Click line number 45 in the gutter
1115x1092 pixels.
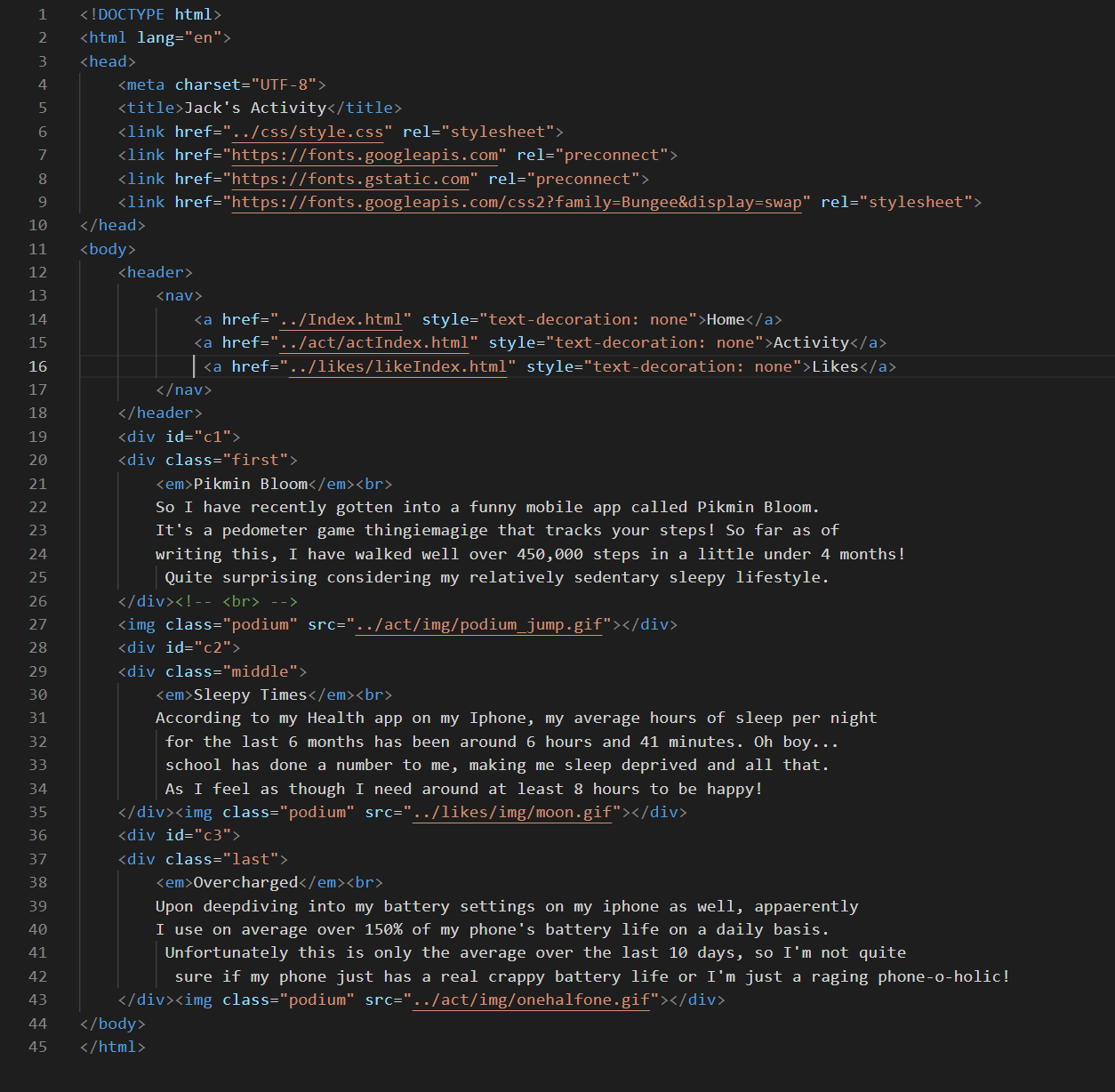point(37,1047)
